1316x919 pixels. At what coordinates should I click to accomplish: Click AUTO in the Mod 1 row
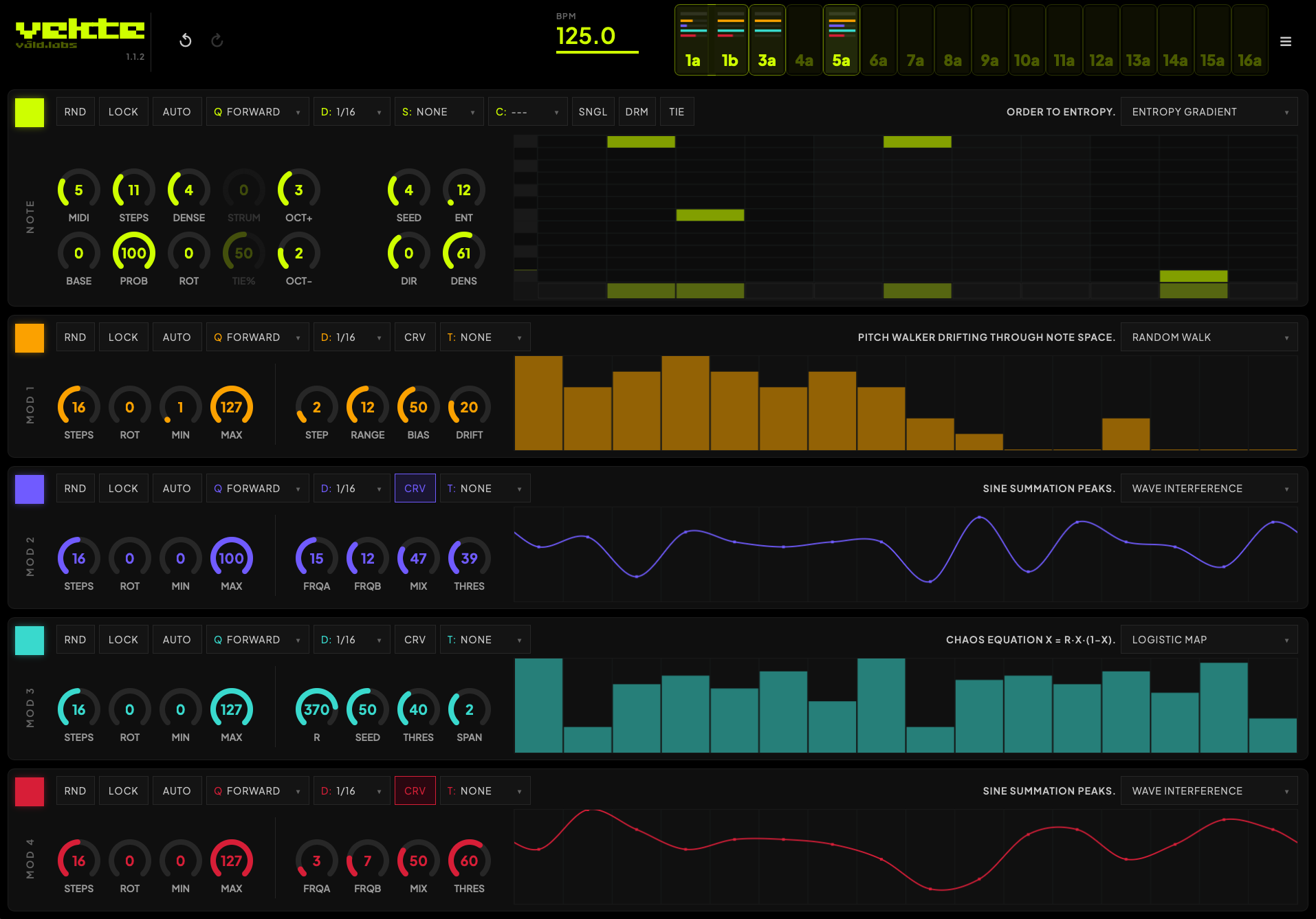point(177,337)
